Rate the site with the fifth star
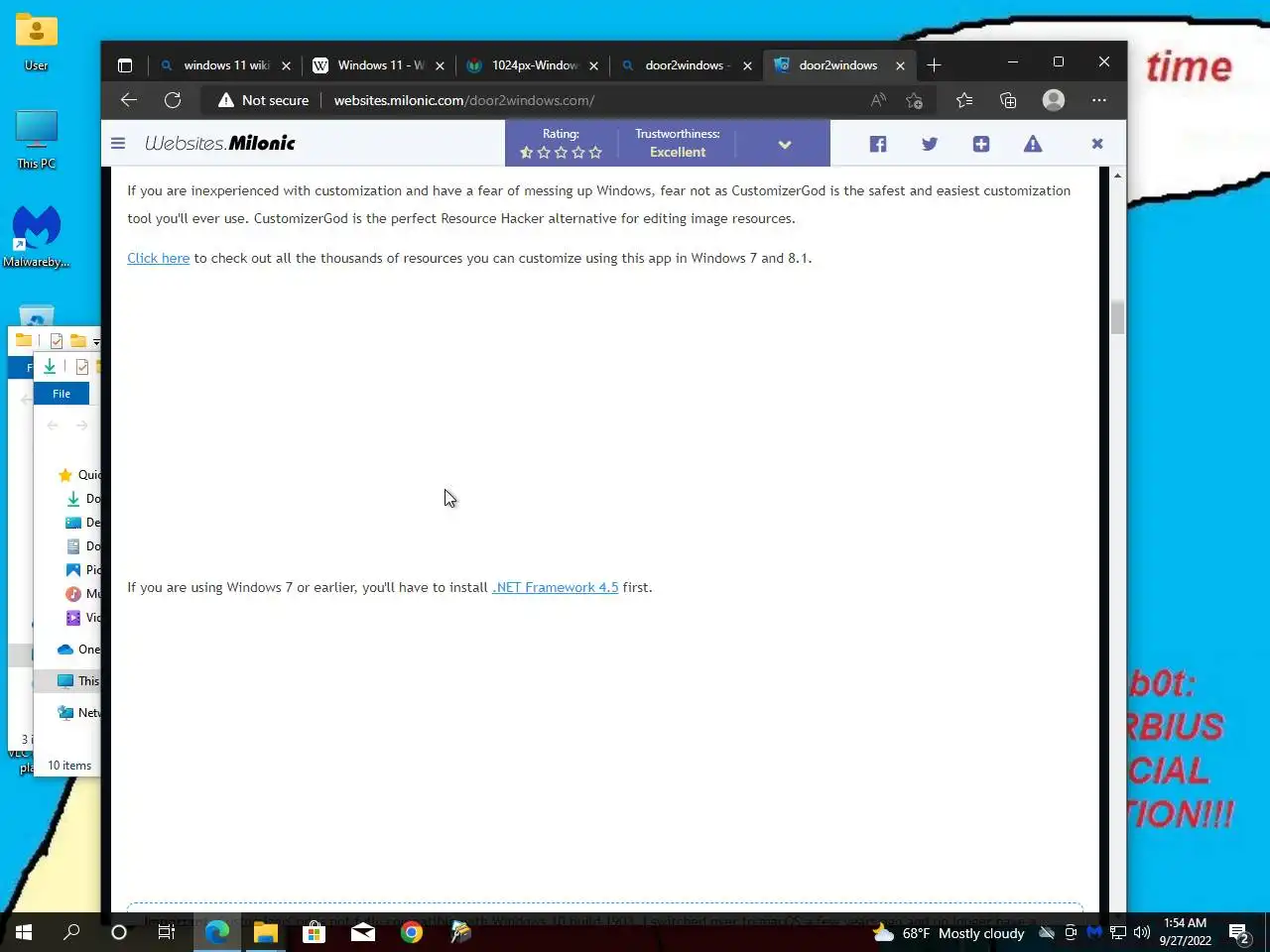This screenshot has width=1270, height=952. point(595,153)
